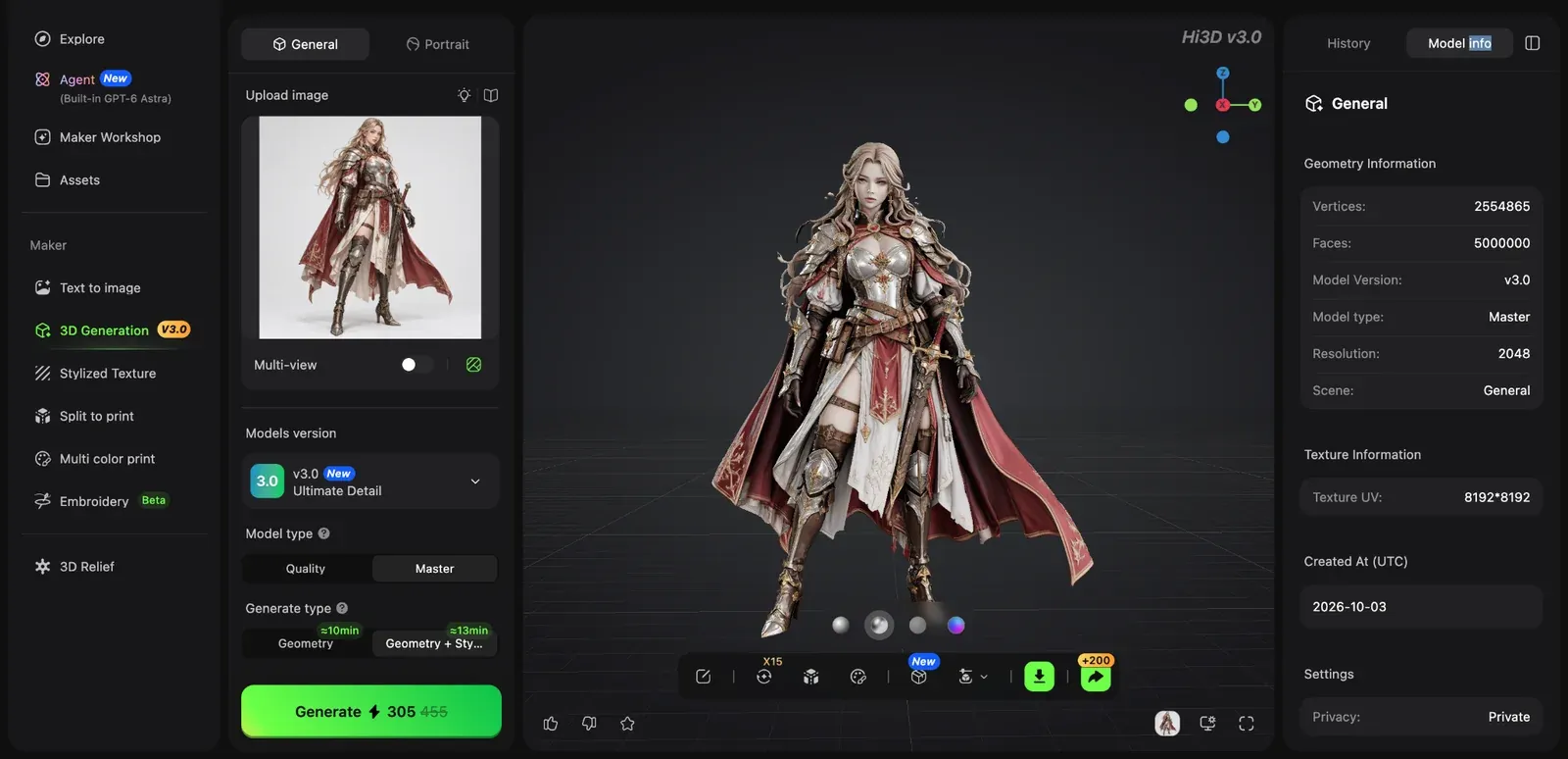Viewport: 1568px width, 759px height.
Task: Open the rigging figure dropdown arrow in toolbar
Action: click(x=984, y=677)
